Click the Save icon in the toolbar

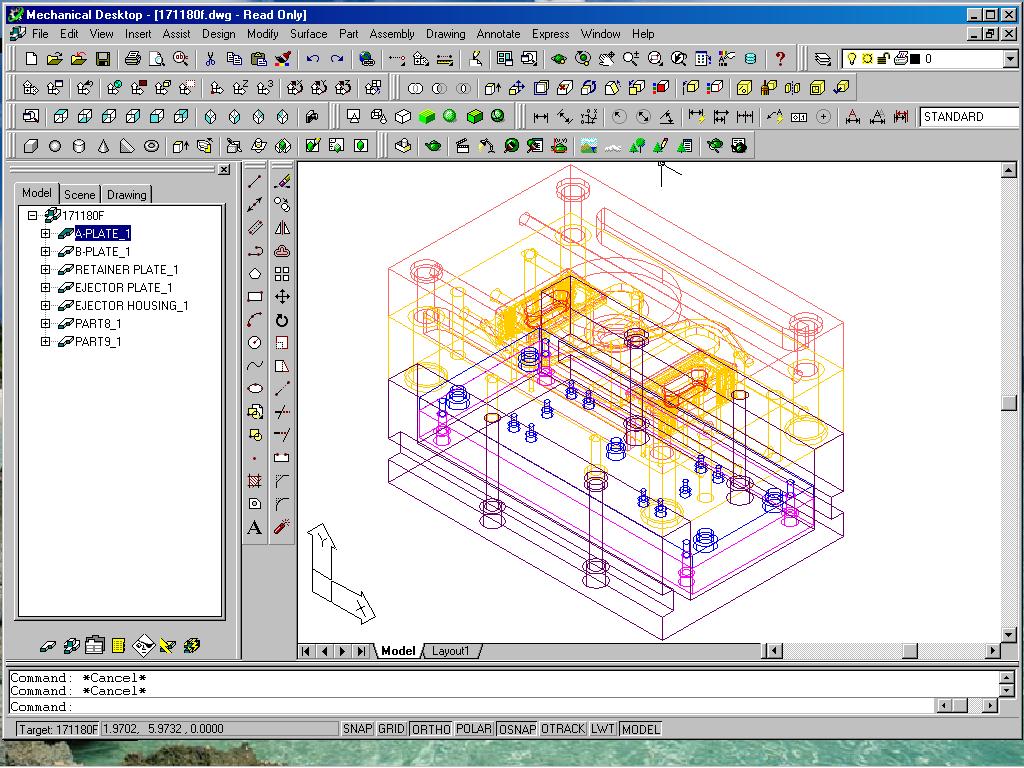(103, 59)
